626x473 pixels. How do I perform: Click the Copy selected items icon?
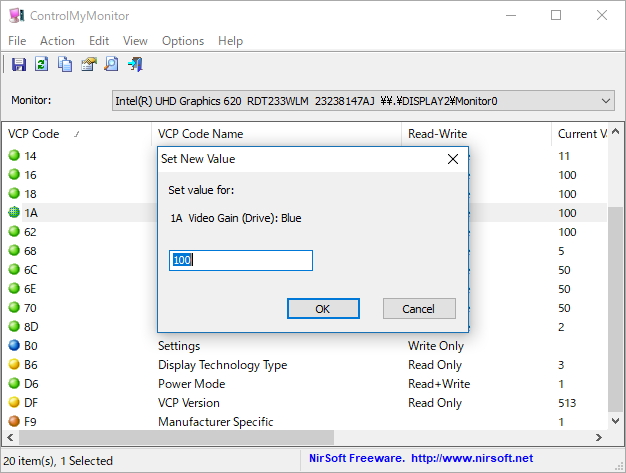tap(65, 64)
